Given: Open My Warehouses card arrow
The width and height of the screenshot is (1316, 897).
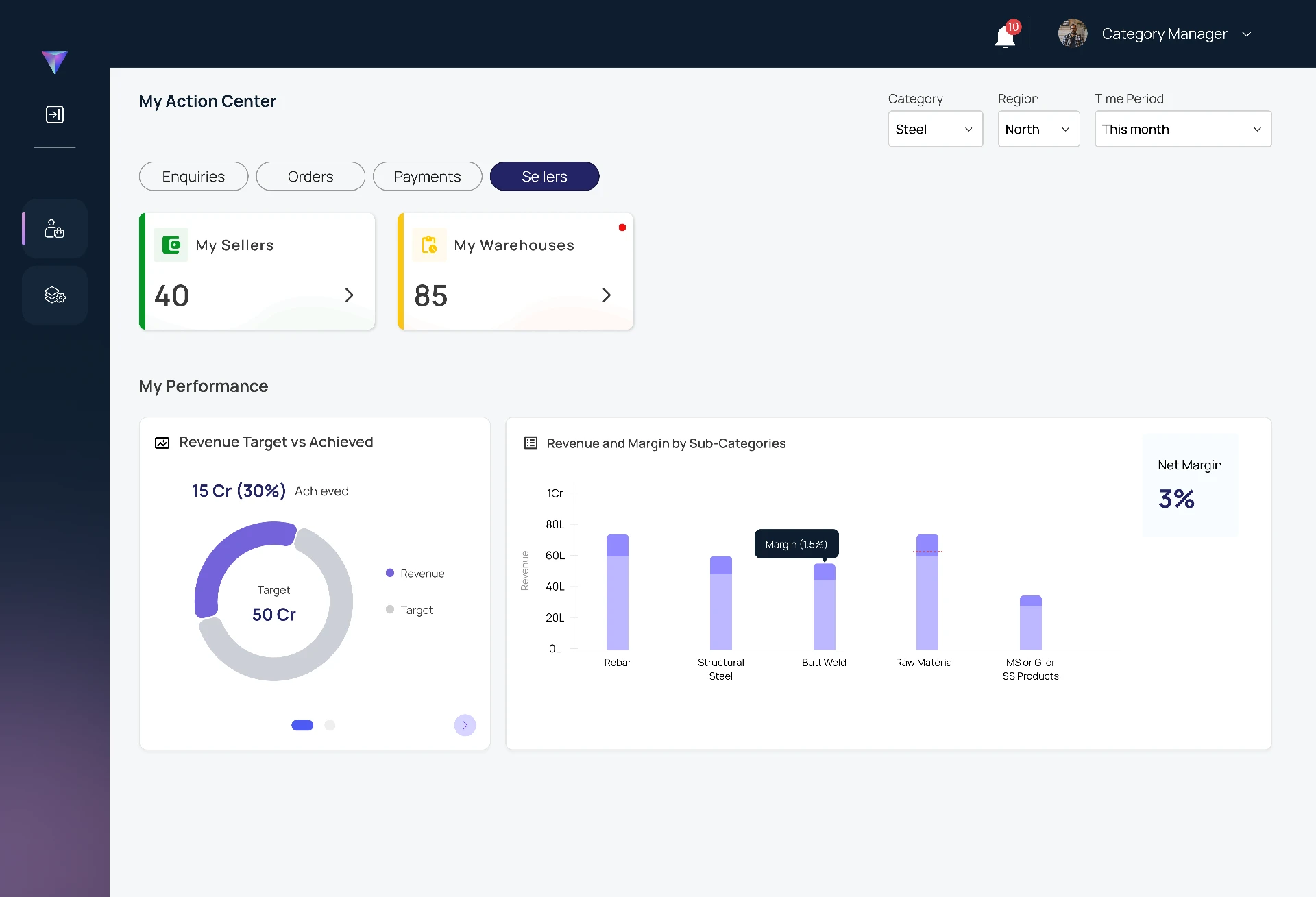Looking at the screenshot, I should [607, 295].
